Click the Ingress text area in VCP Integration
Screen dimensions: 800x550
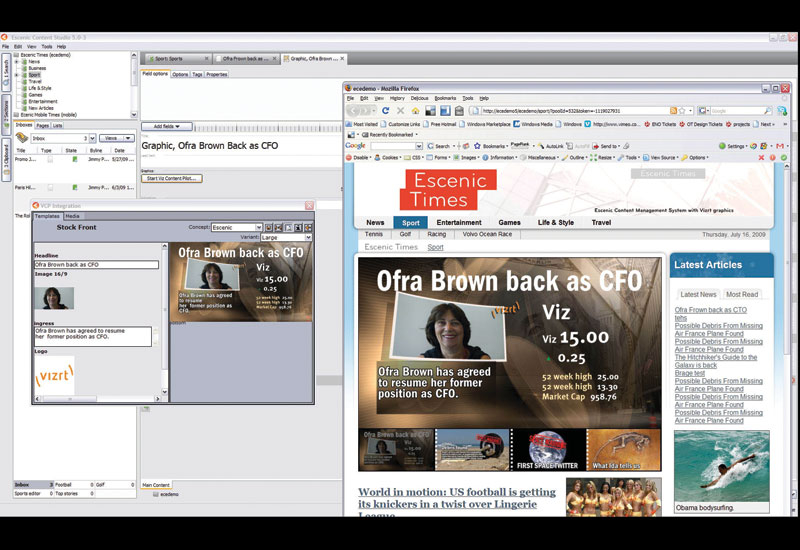point(93,336)
